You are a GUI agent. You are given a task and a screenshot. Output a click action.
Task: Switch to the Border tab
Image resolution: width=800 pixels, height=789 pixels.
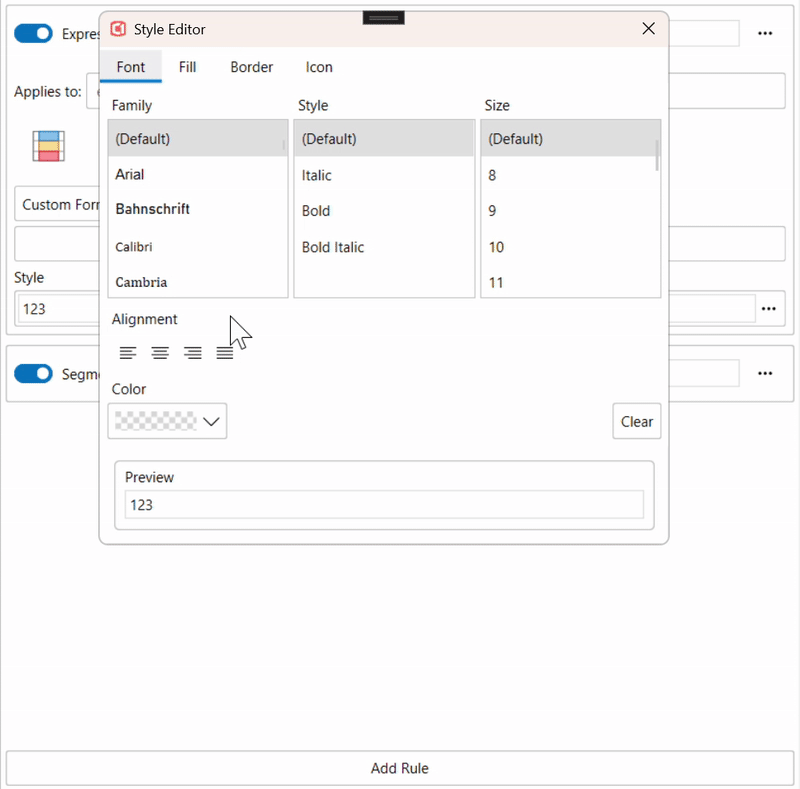tap(251, 67)
